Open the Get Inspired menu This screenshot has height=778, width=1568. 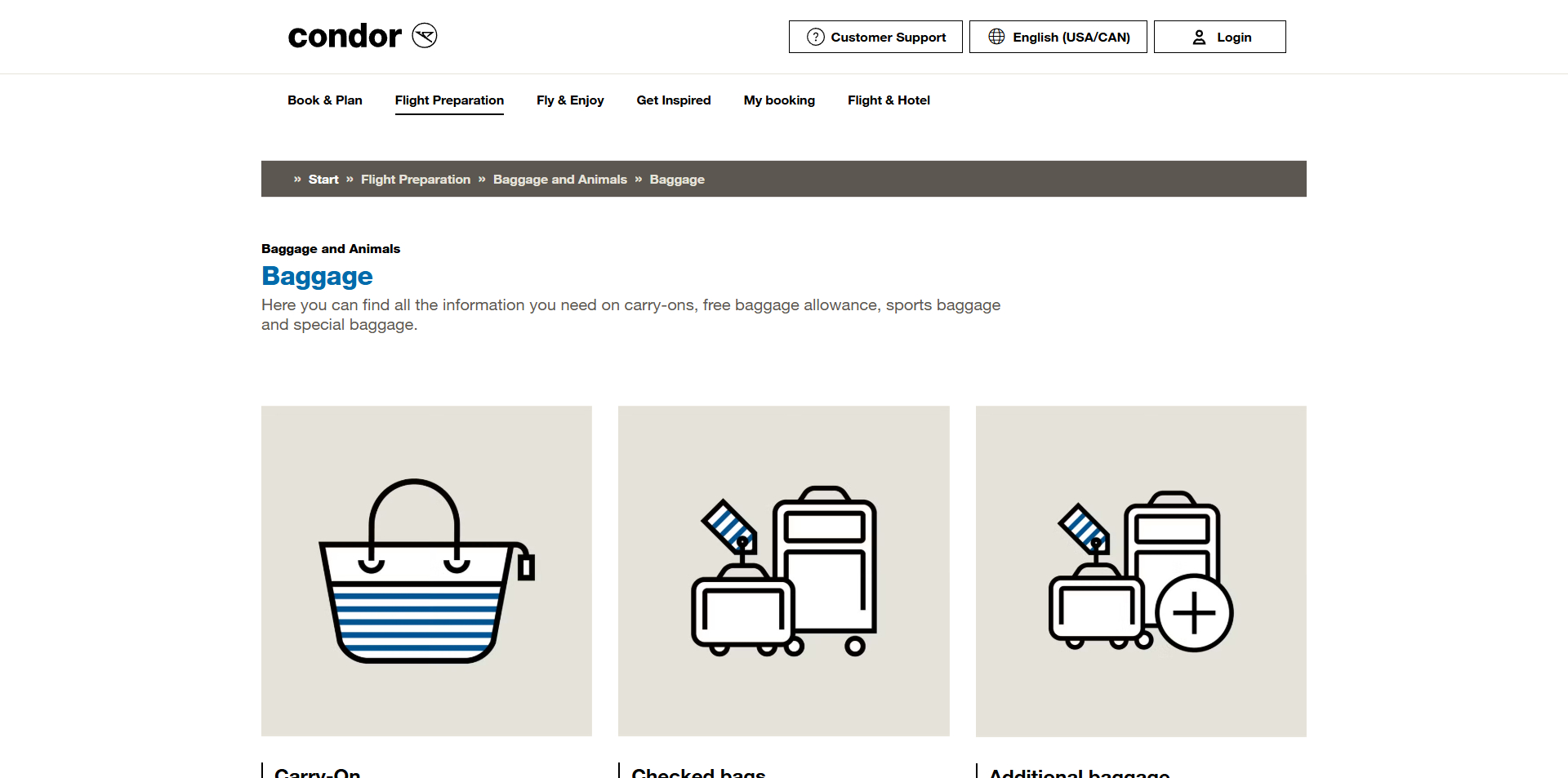point(673,100)
